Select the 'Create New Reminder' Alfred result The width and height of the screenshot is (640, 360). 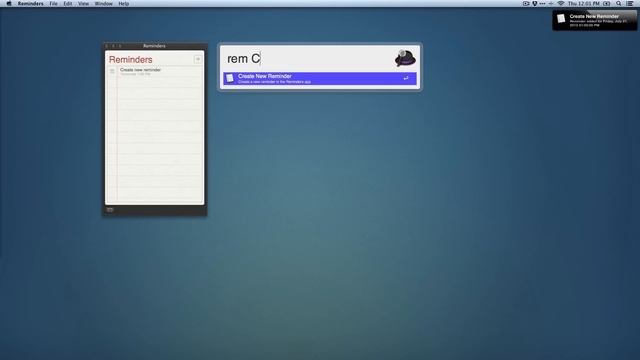coord(320,78)
